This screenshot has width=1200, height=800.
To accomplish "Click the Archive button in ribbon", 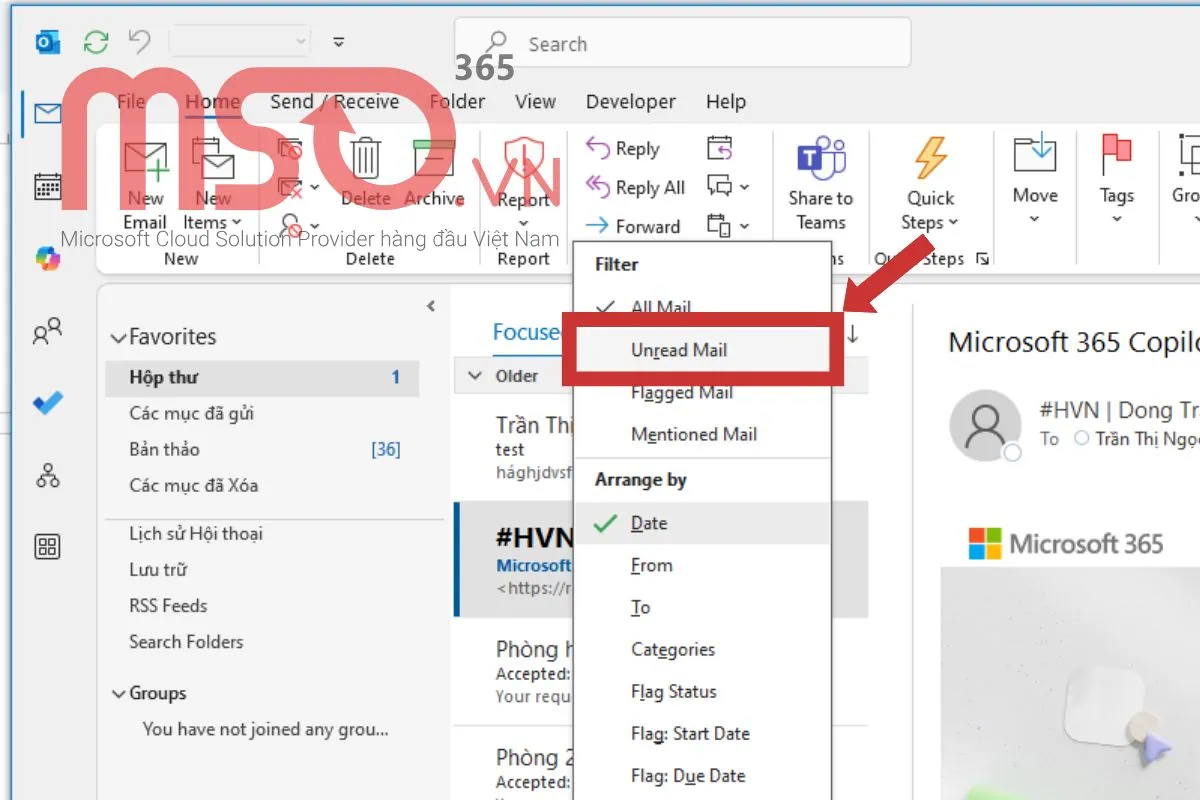I will 434,173.
